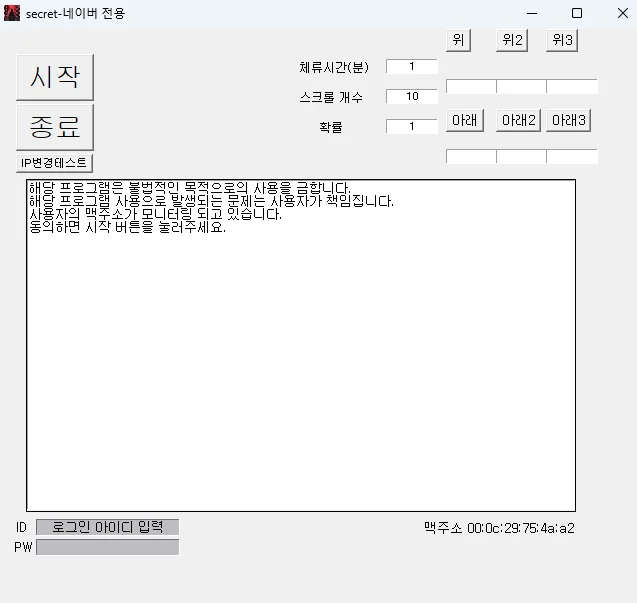Viewport: 637px width, 603px height.
Task: Click the line '사용자의 맥주소가 모니터링 되고 있습니다.'
Action: pyautogui.click(x=155, y=214)
